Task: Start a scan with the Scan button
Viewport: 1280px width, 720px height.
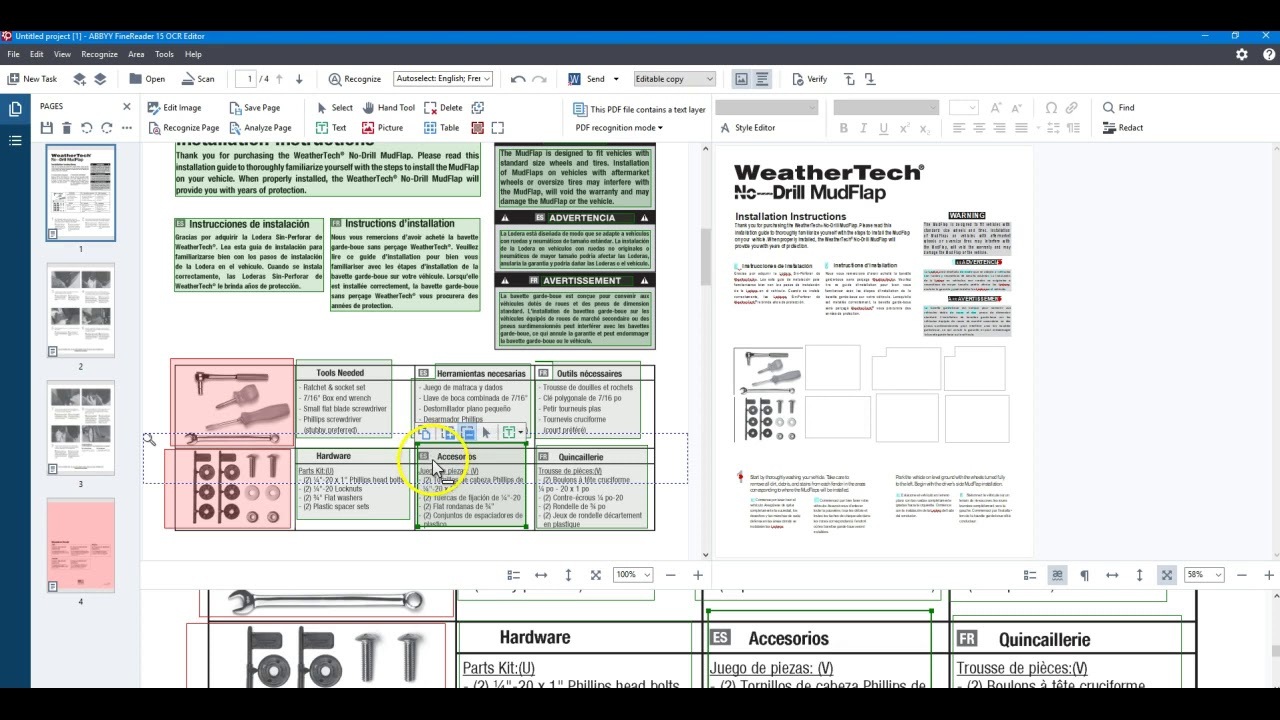Action: point(198,79)
